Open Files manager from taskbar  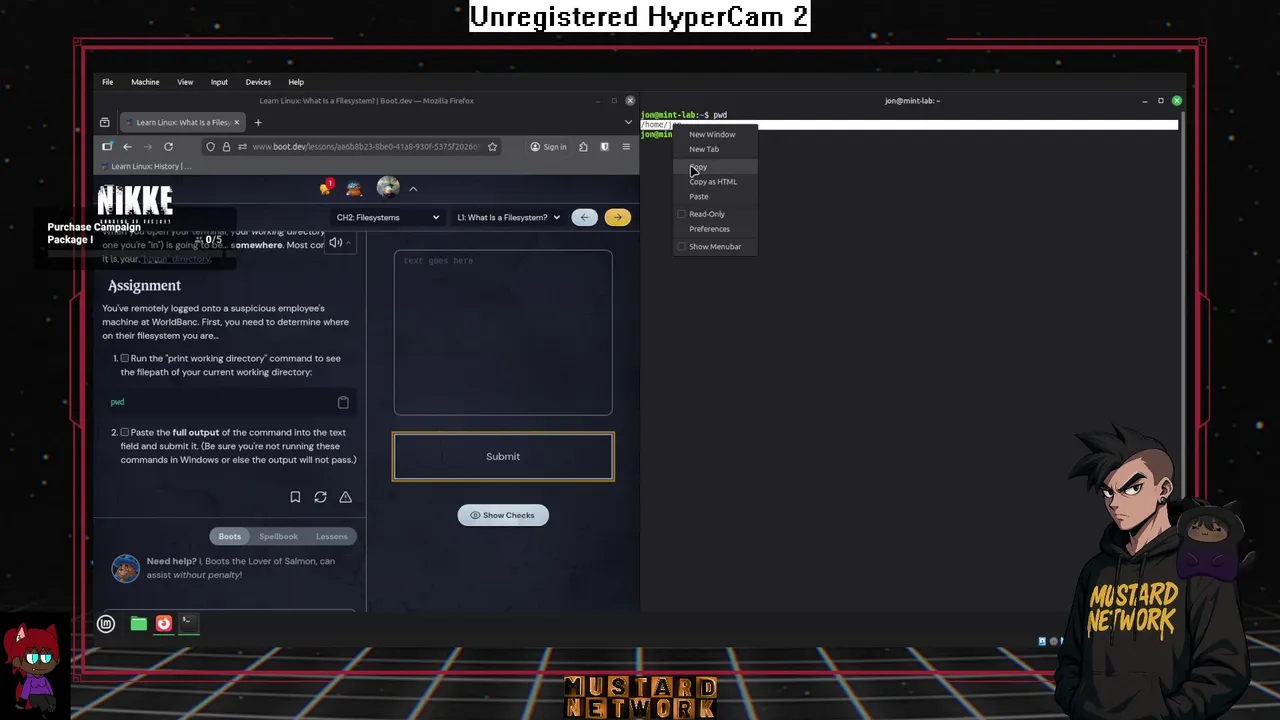pos(139,624)
